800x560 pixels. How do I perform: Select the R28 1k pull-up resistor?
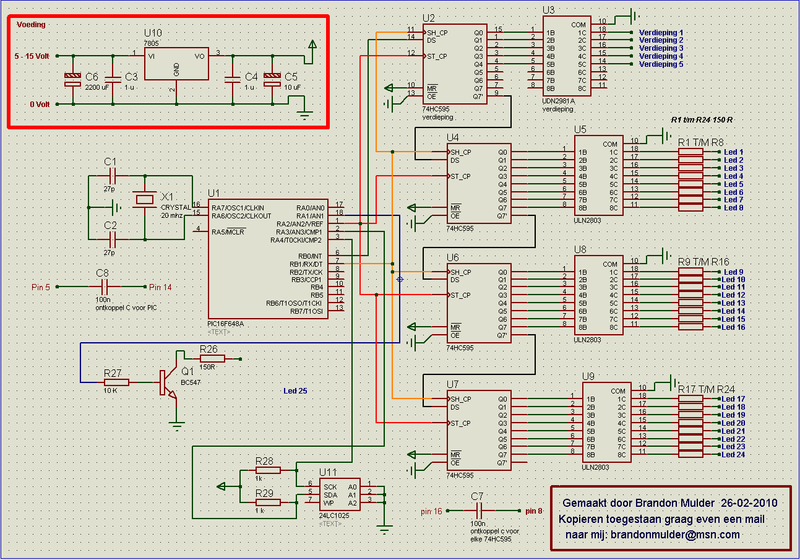[265, 471]
